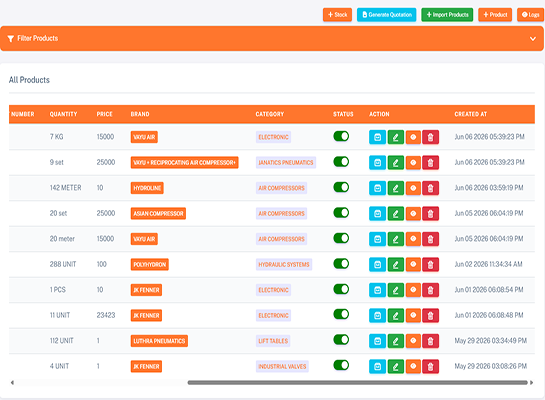Sort by the Price column header
The image size is (545, 400).
coord(104,114)
